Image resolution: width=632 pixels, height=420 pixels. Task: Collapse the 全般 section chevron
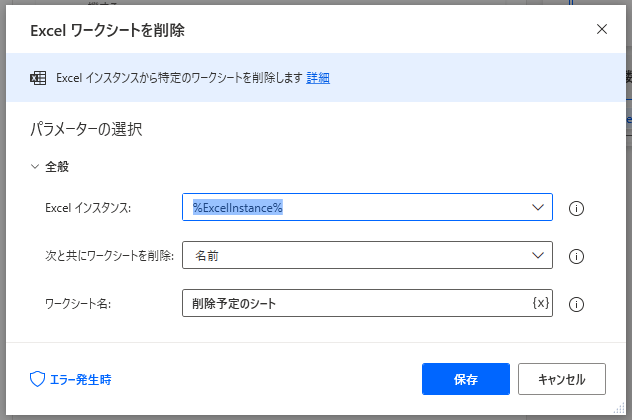click(36, 167)
